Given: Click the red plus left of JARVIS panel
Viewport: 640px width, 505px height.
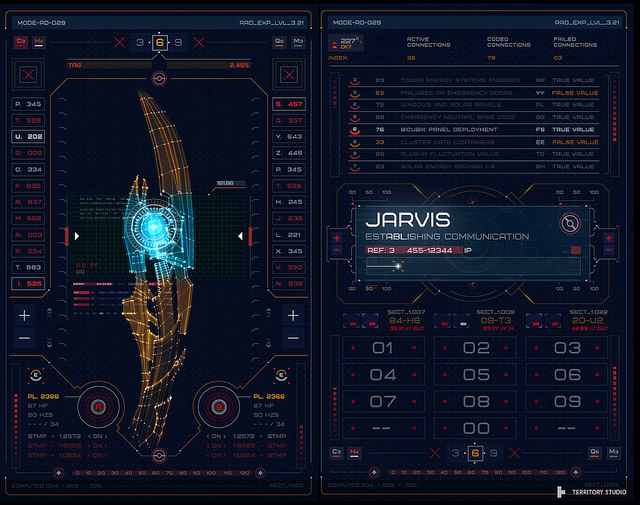Looking at the screenshot, I should [x=337, y=238].
